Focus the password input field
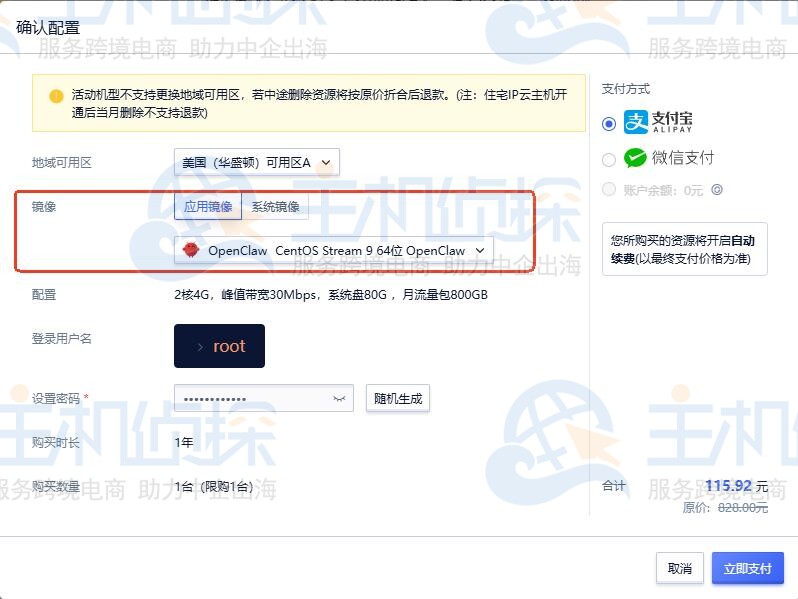The image size is (798, 599). tap(264, 398)
